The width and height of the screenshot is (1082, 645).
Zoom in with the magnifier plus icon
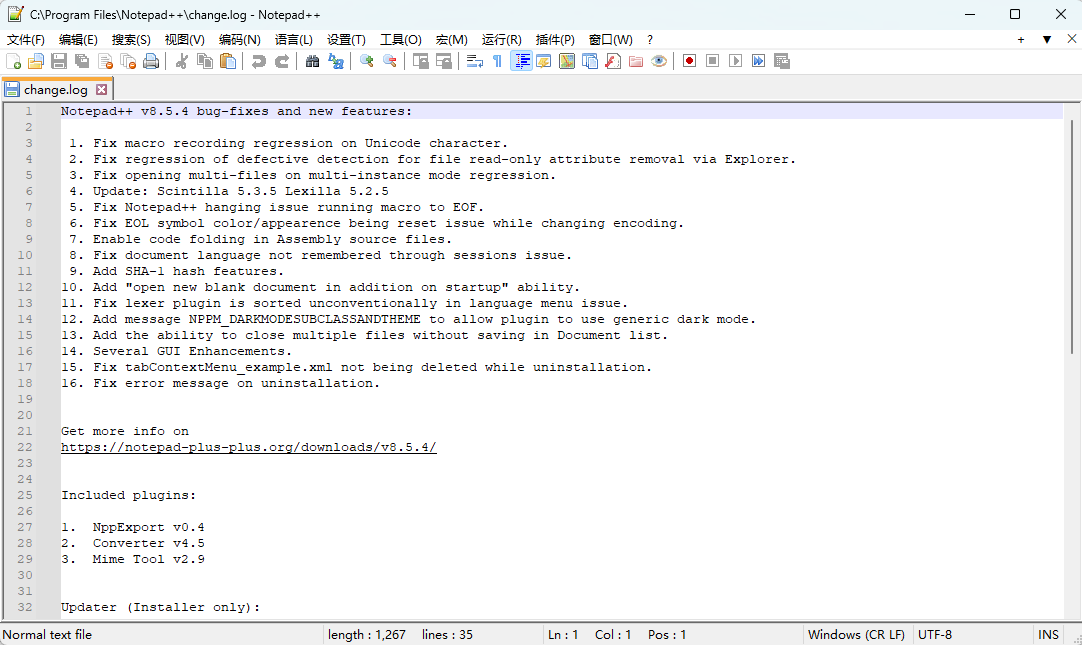click(x=366, y=61)
